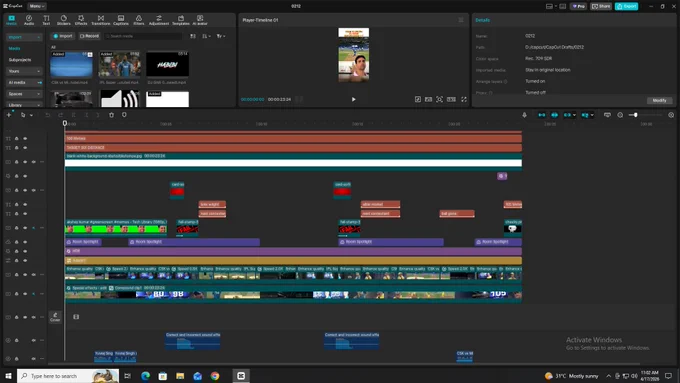Hide the akshay kumar greenscreen track
This screenshot has width=680, height=383.
[x=25, y=228]
